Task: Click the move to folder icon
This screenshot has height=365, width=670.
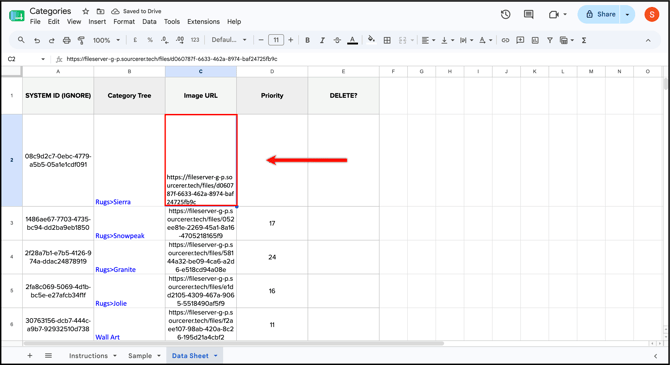Action: coord(100,11)
